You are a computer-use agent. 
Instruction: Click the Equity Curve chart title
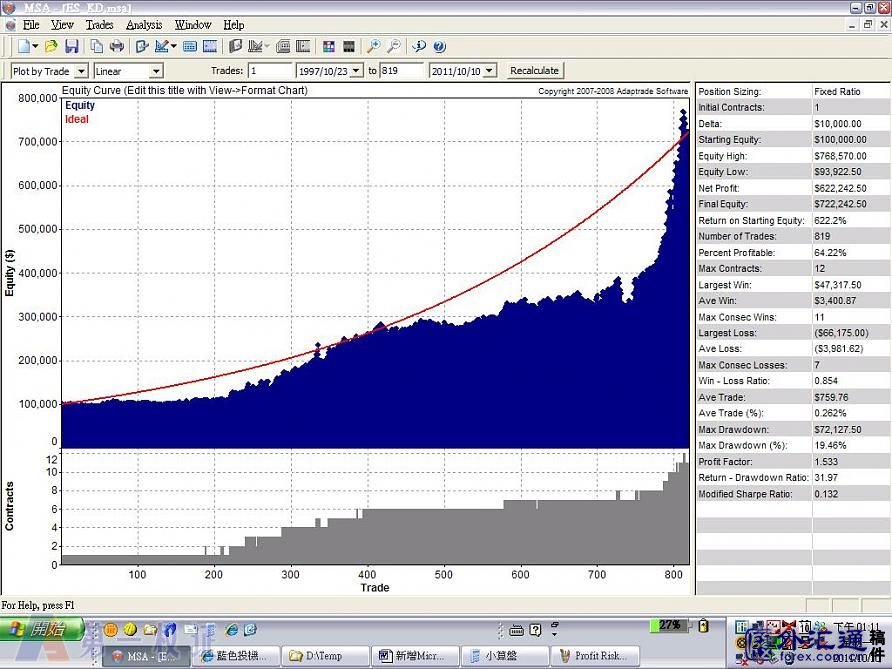point(184,90)
